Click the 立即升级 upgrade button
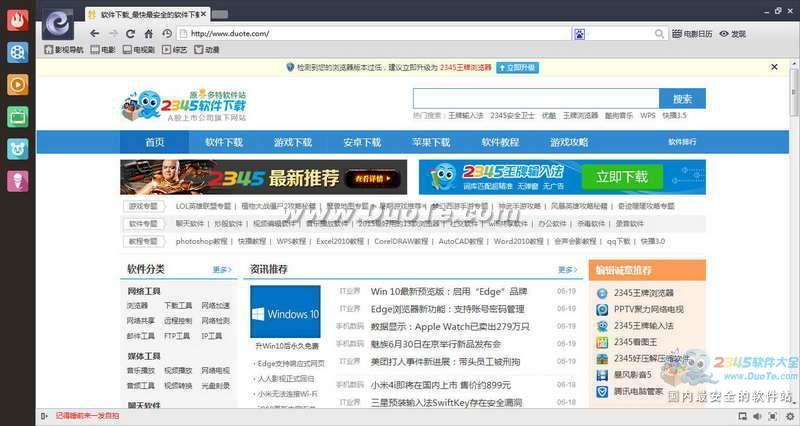The width and height of the screenshot is (800, 426). click(x=517, y=67)
